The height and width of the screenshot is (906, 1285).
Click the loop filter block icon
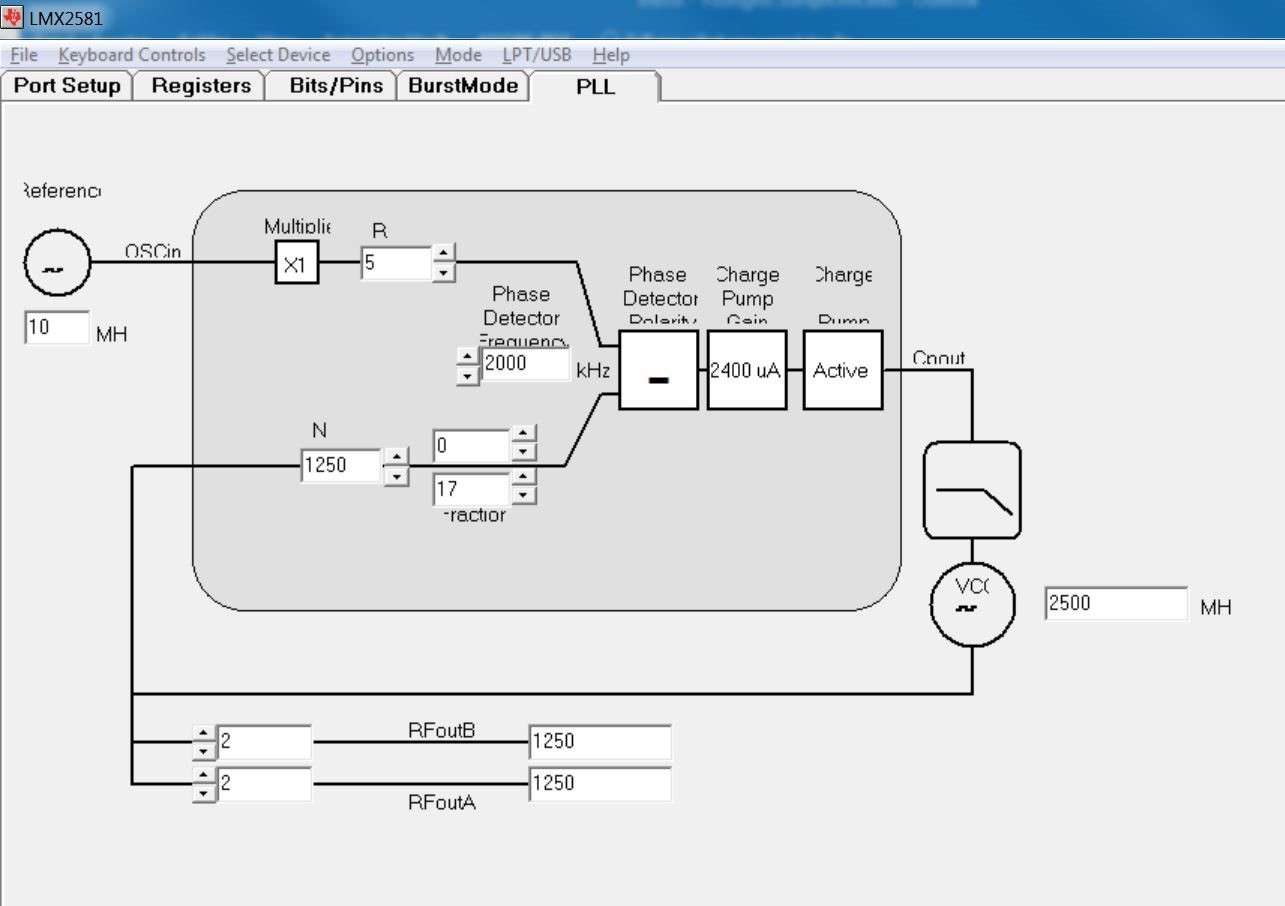click(x=972, y=490)
